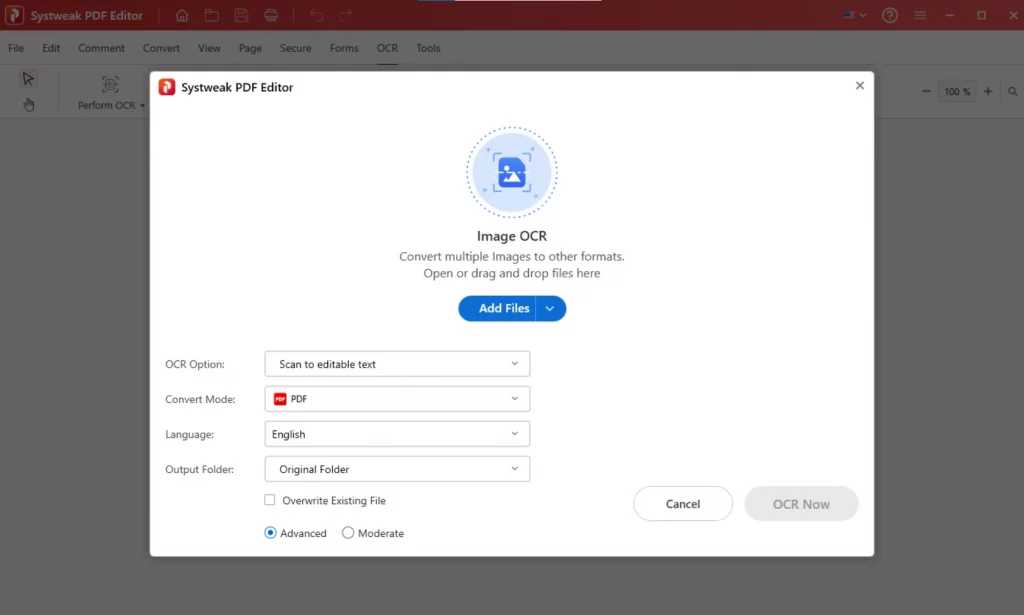Click the search magnifier icon
The height and width of the screenshot is (615, 1024).
coord(1013,92)
